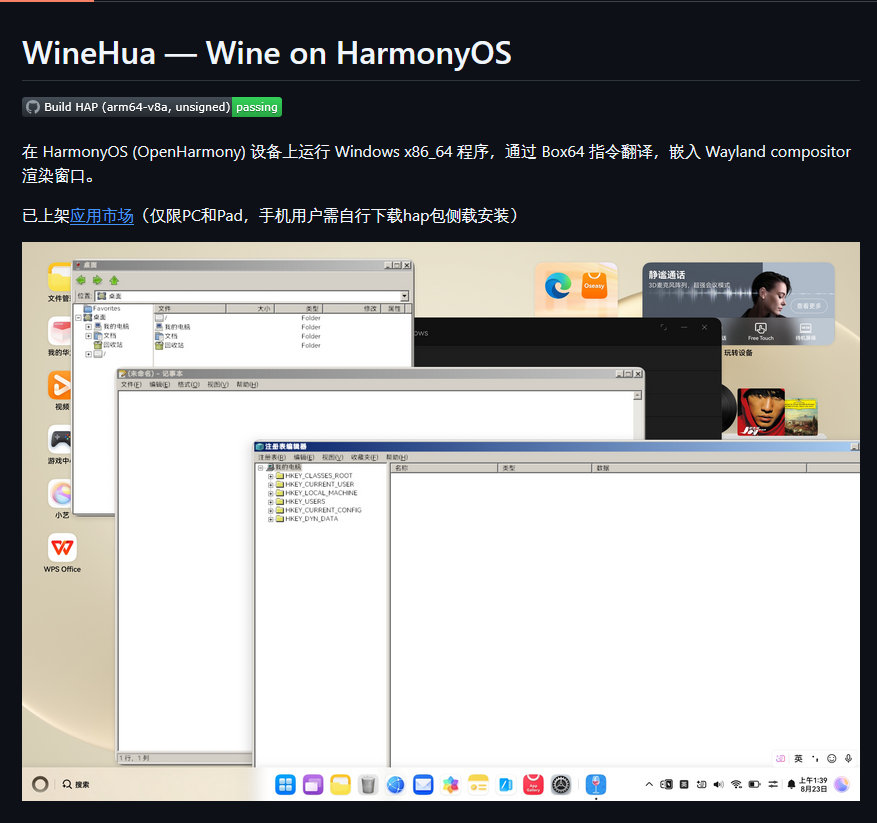
Task: Open the AppGallery icon in the dock
Action: click(x=533, y=784)
